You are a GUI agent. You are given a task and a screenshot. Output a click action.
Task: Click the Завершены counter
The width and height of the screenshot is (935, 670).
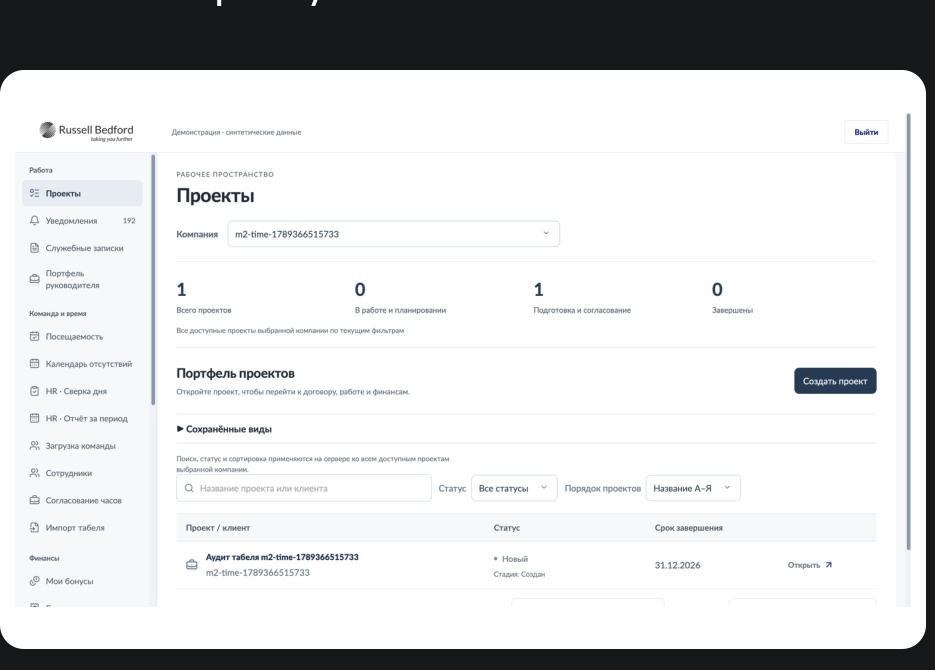[732, 298]
